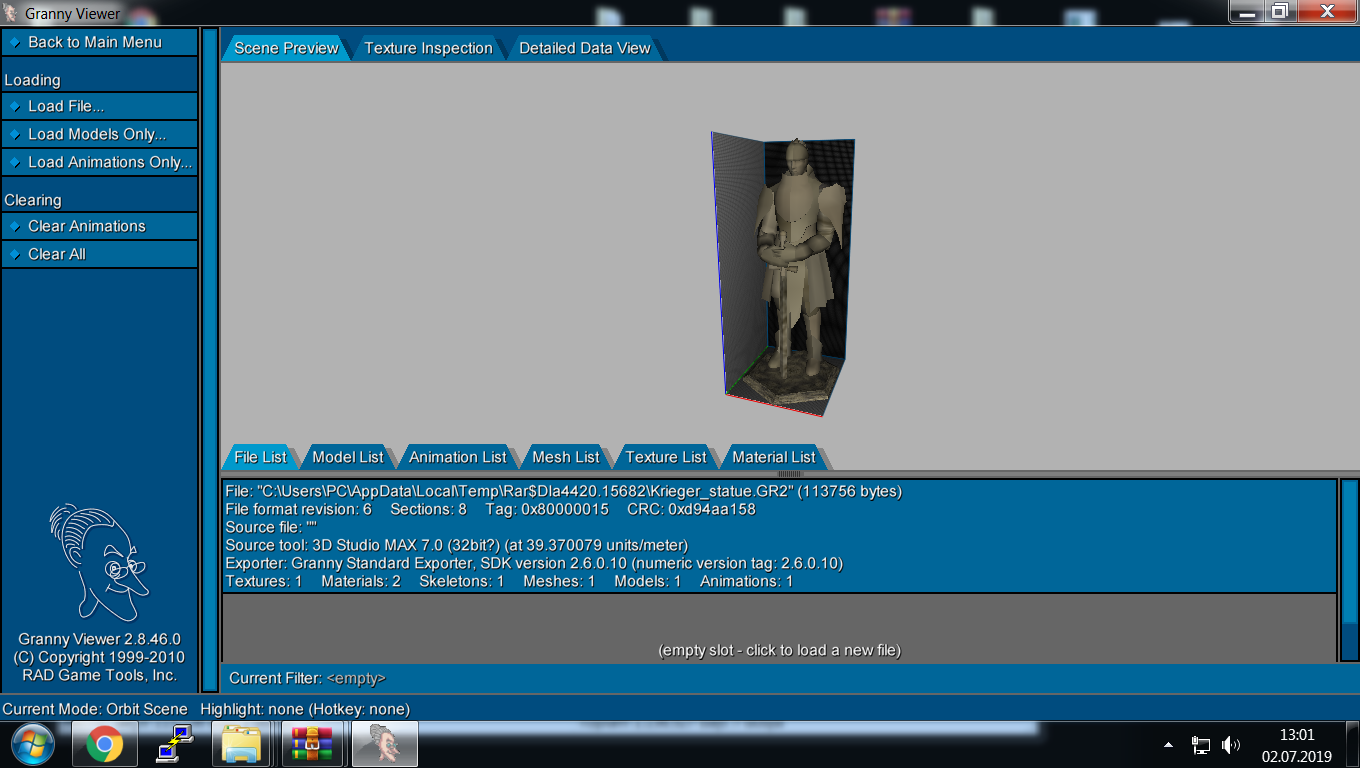Click the 13:01 taskbar clock
The image size is (1360, 768).
click(x=1296, y=735)
